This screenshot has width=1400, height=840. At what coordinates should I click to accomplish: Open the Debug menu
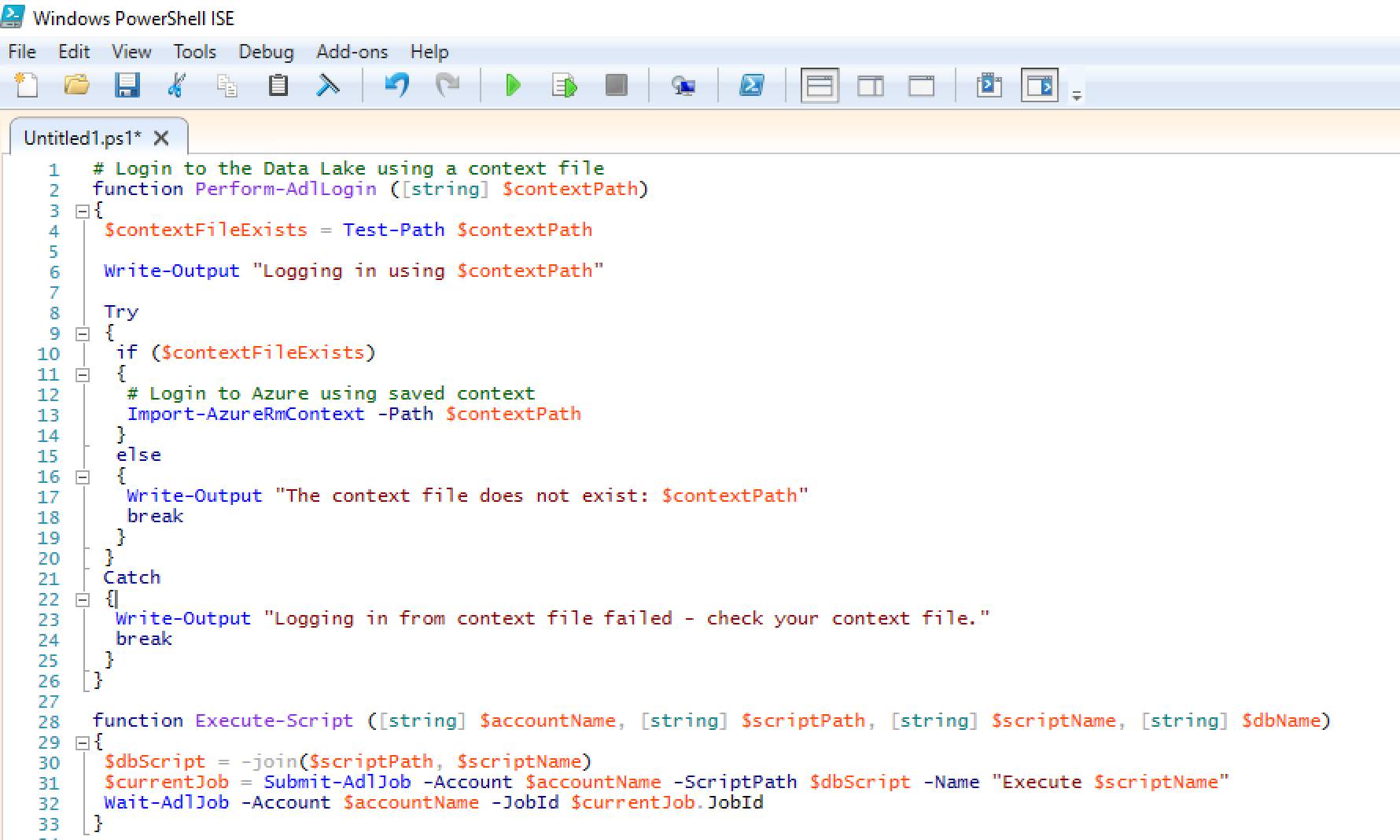pyautogui.click(x=266, y=52)
